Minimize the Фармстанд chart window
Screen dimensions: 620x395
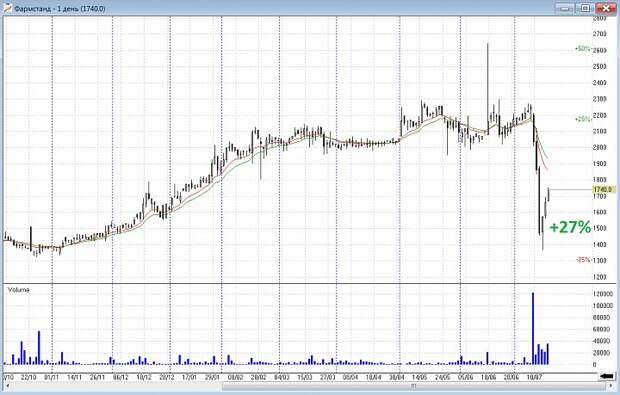click(565, 8)
